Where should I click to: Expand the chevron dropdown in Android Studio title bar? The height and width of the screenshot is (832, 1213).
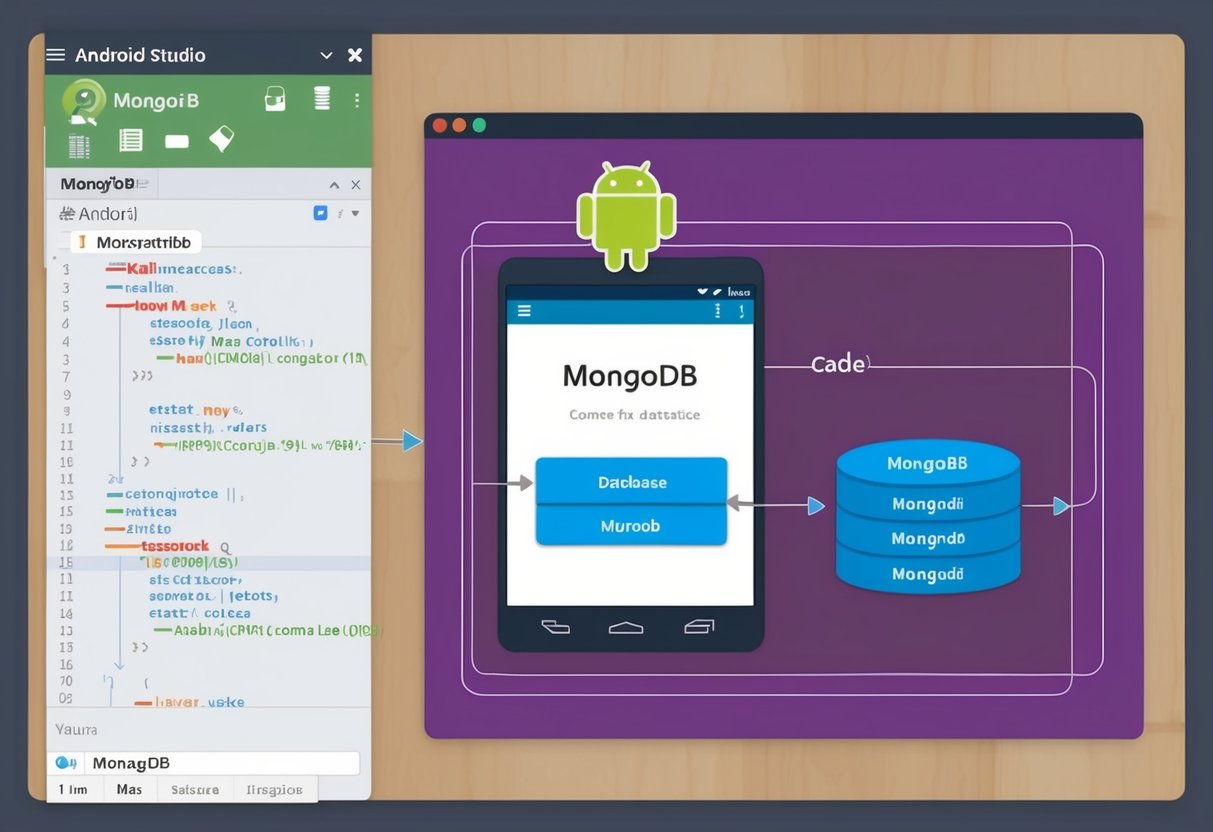click(325, 56)
